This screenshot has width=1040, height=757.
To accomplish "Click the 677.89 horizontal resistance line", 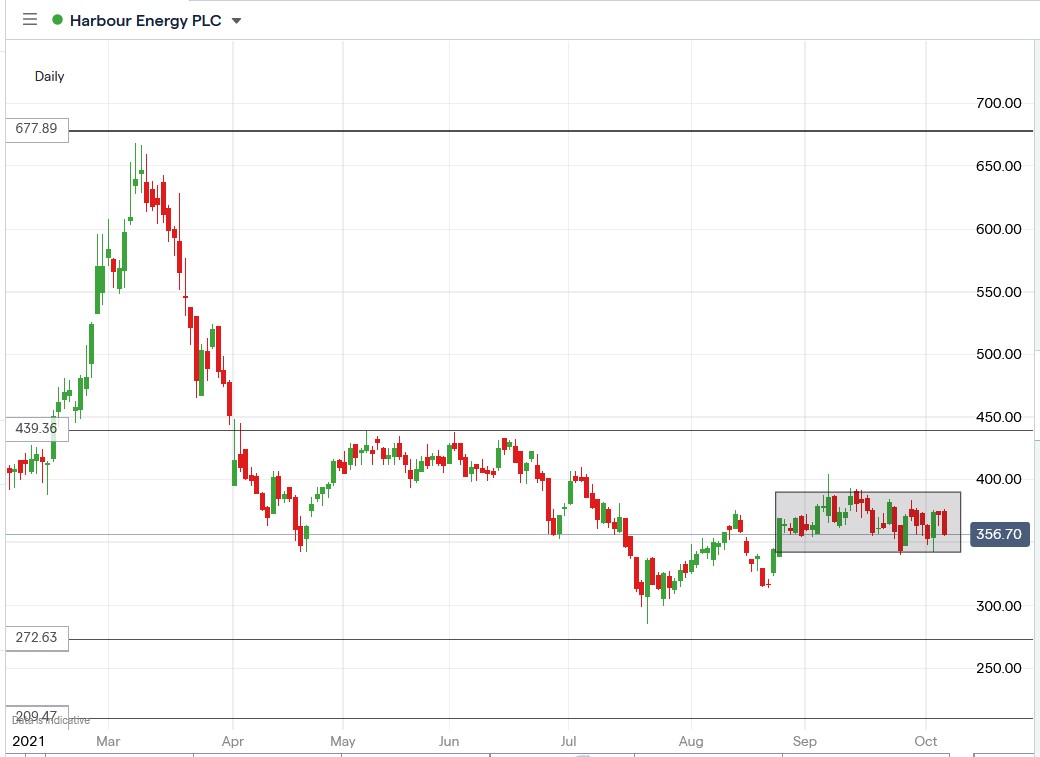I will point(500,130).
